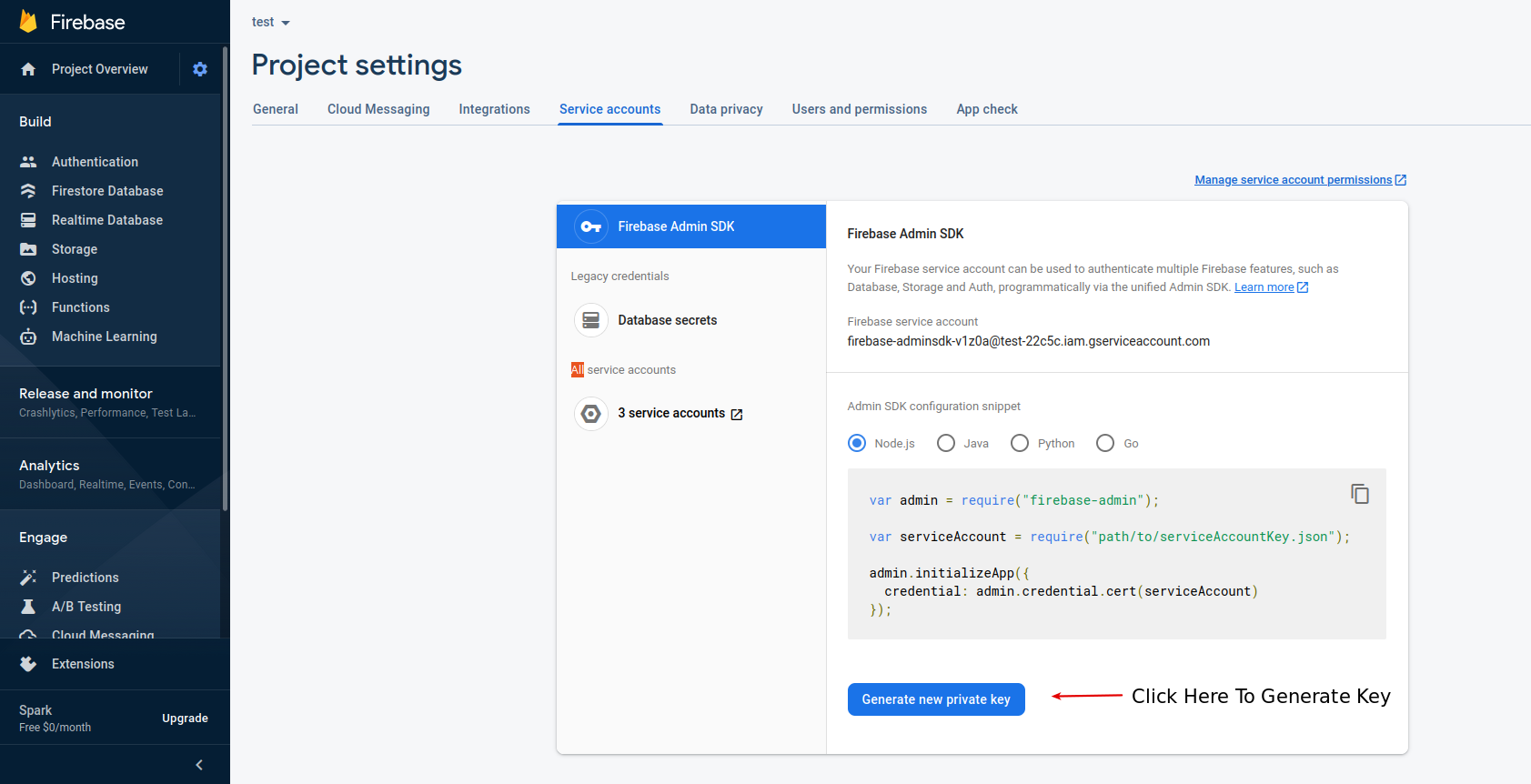This screenshot has height=784, width=1531.
Task: Click external link icon next to Learn more
Action: [x=1303, y=287]
